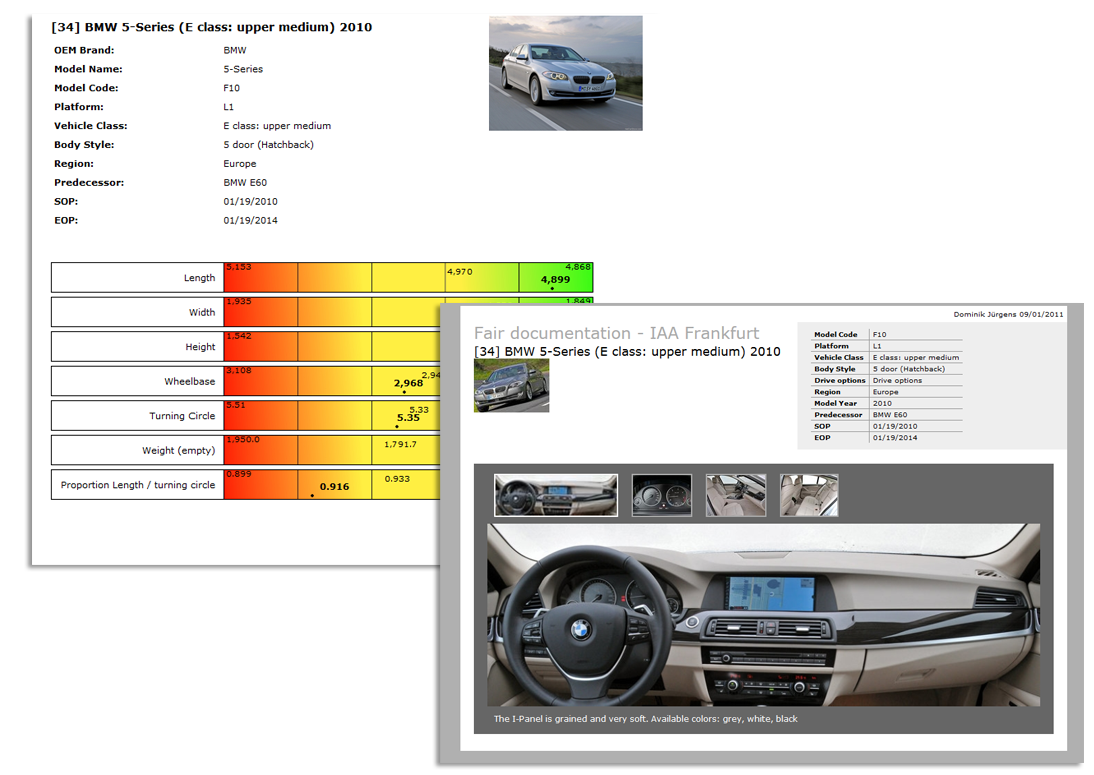Select the "BMW" value beside OEM Brand
The width and height of the screenshot is (1094, 775).
tap(235, 50)
